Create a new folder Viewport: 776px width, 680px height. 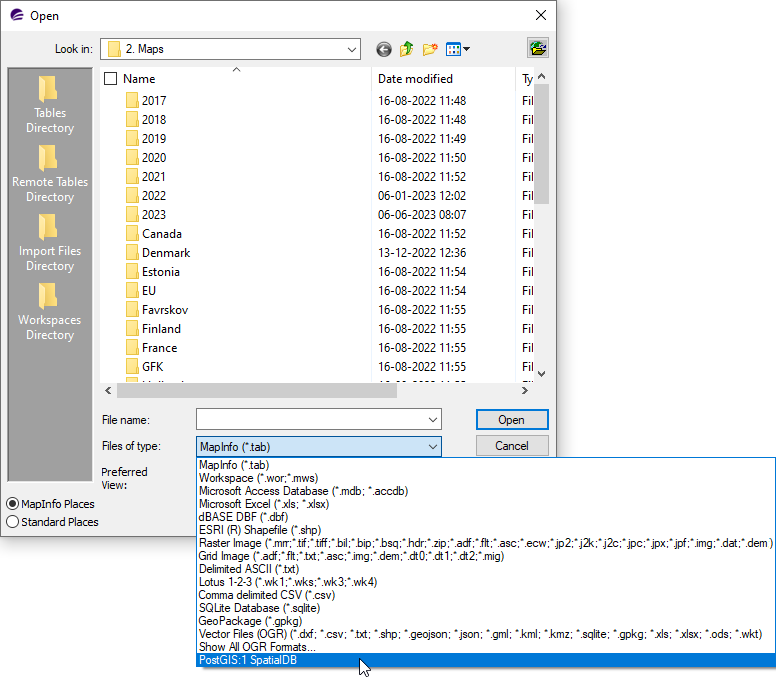(430, 49)
